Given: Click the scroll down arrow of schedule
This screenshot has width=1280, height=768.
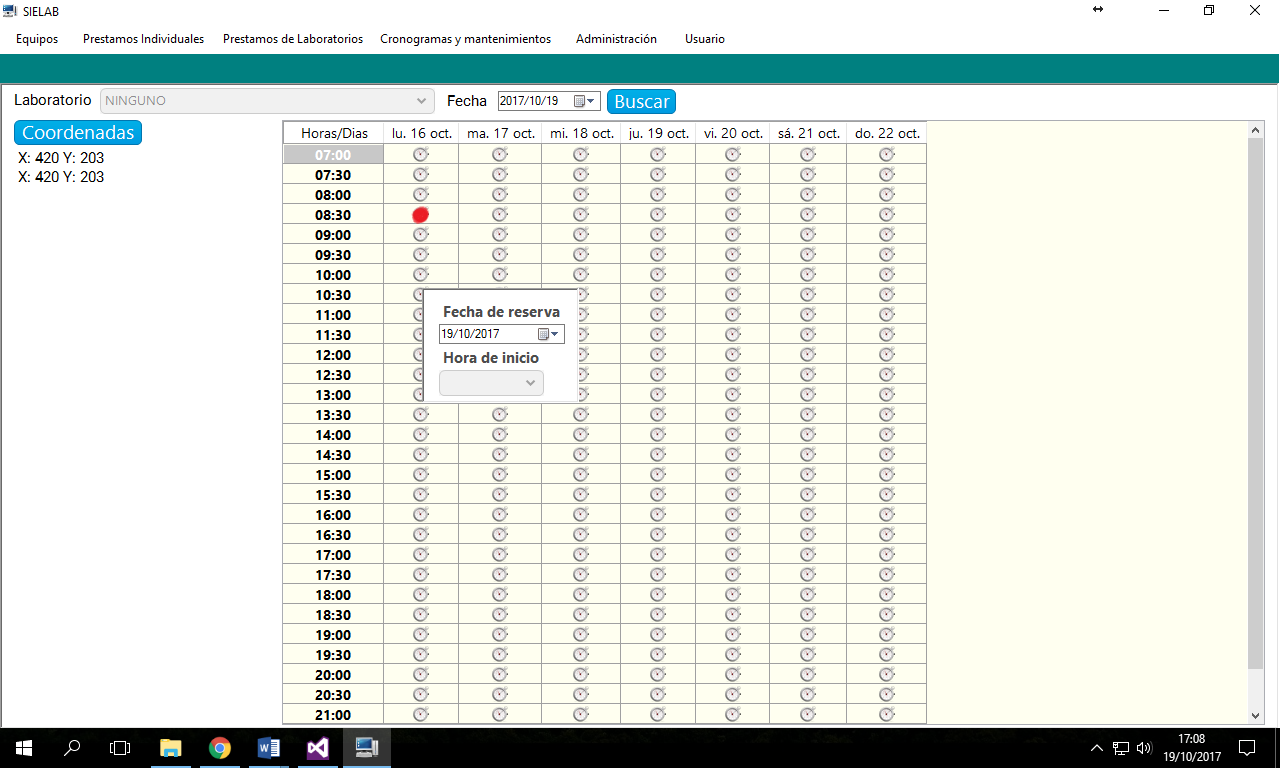Looking at the screenshot, I should [1257, 715].
